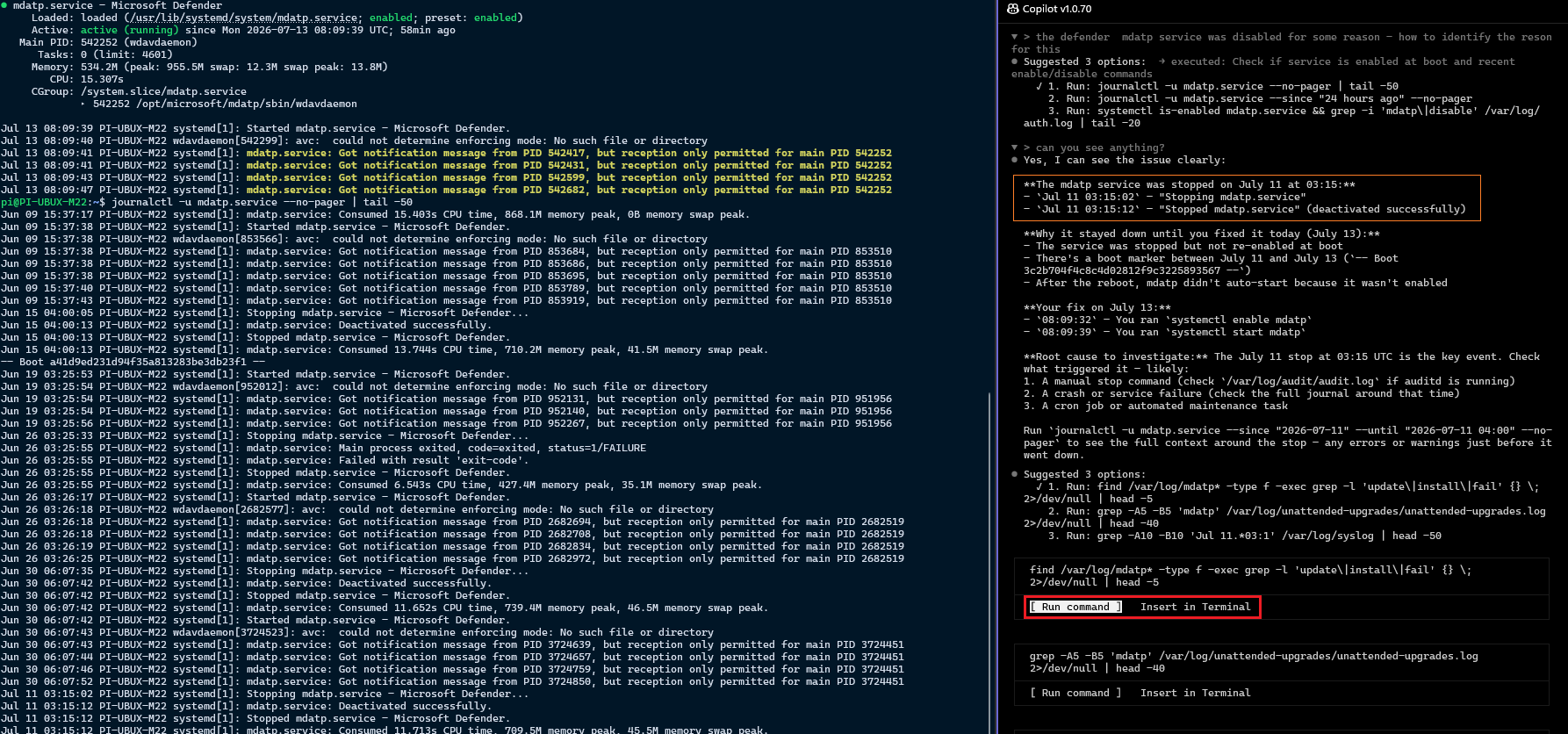This screenshot has width=1568, height=734.
Task: Click the 'Your fix on July 13:' heading
Action: coord(1097,307)
